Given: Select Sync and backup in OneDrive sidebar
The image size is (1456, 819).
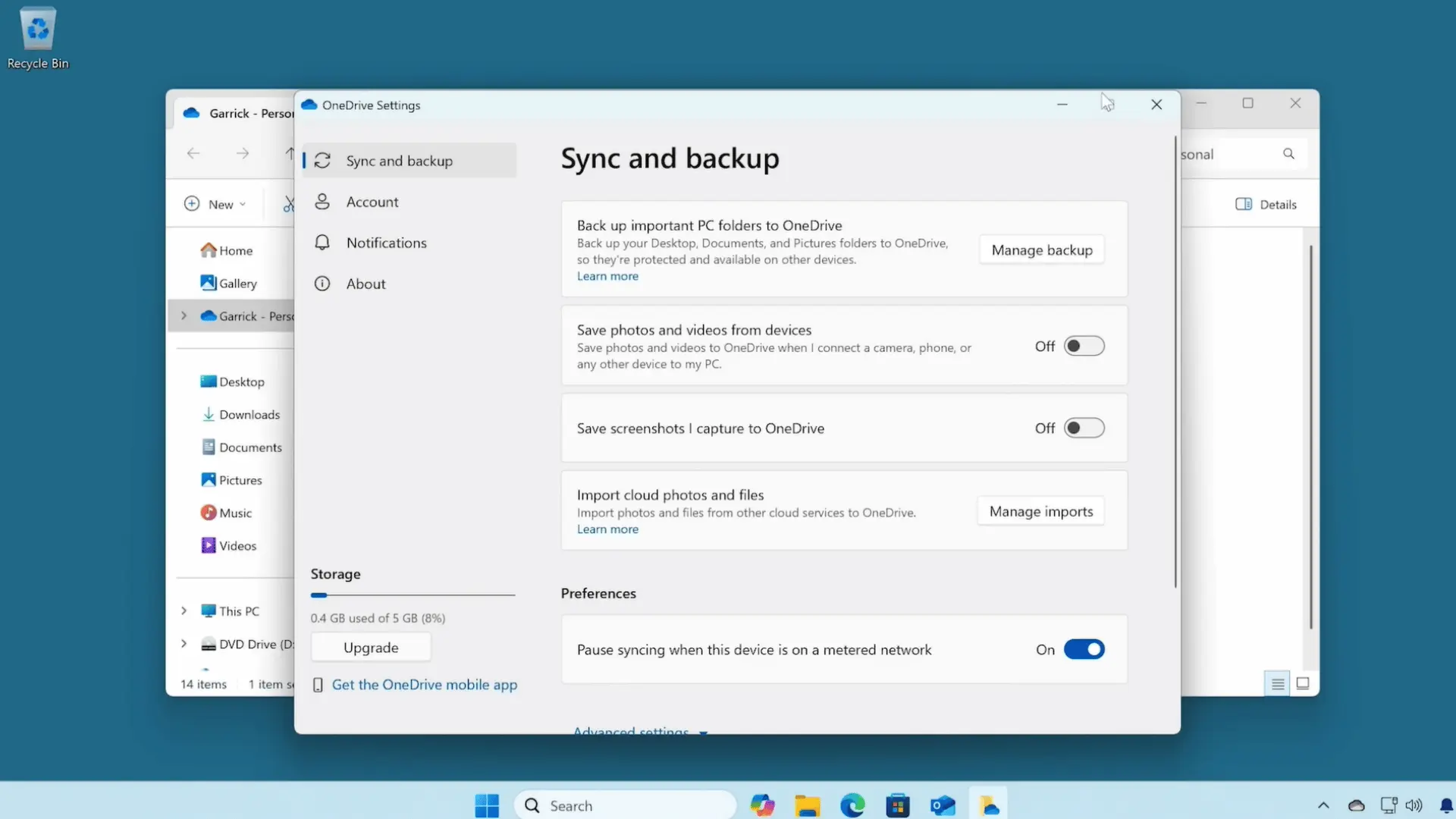Looking at the screenshot, I should tap(409, 161).
